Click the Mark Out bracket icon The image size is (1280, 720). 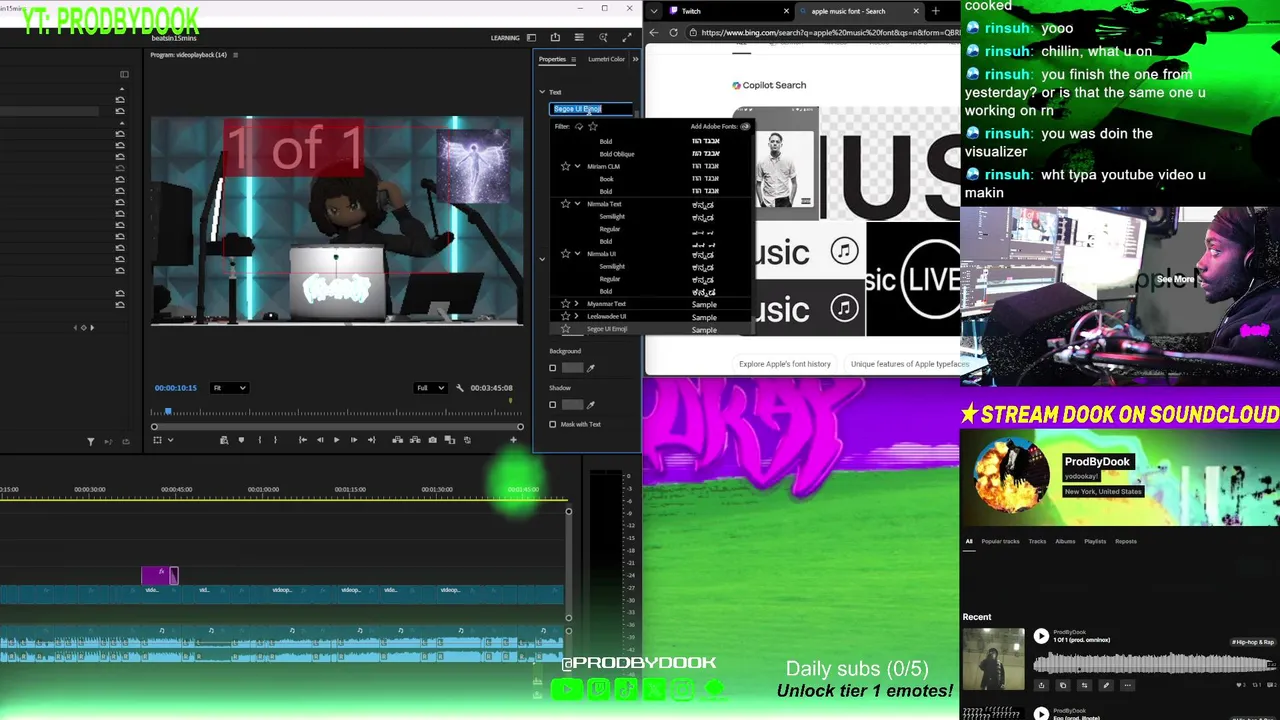(276, 440)
